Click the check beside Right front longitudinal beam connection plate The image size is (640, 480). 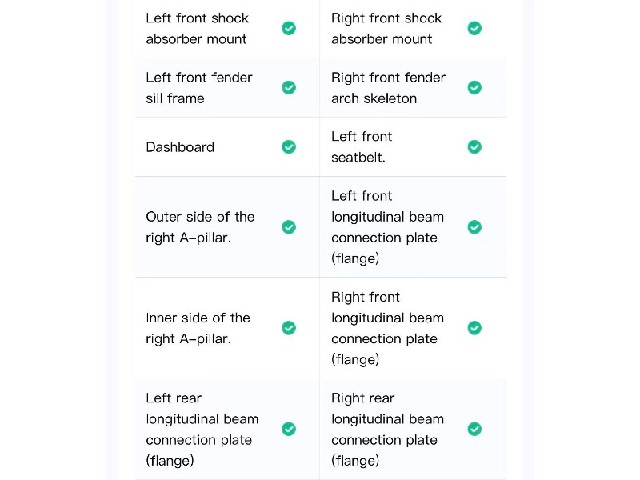(x=475, y=328)
